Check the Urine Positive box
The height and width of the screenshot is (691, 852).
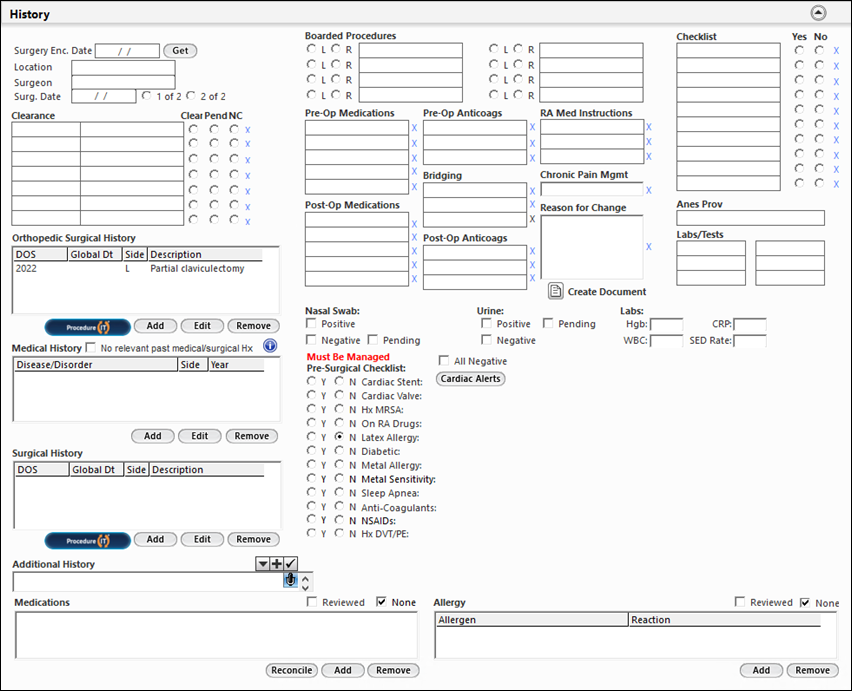click(486, 323)
